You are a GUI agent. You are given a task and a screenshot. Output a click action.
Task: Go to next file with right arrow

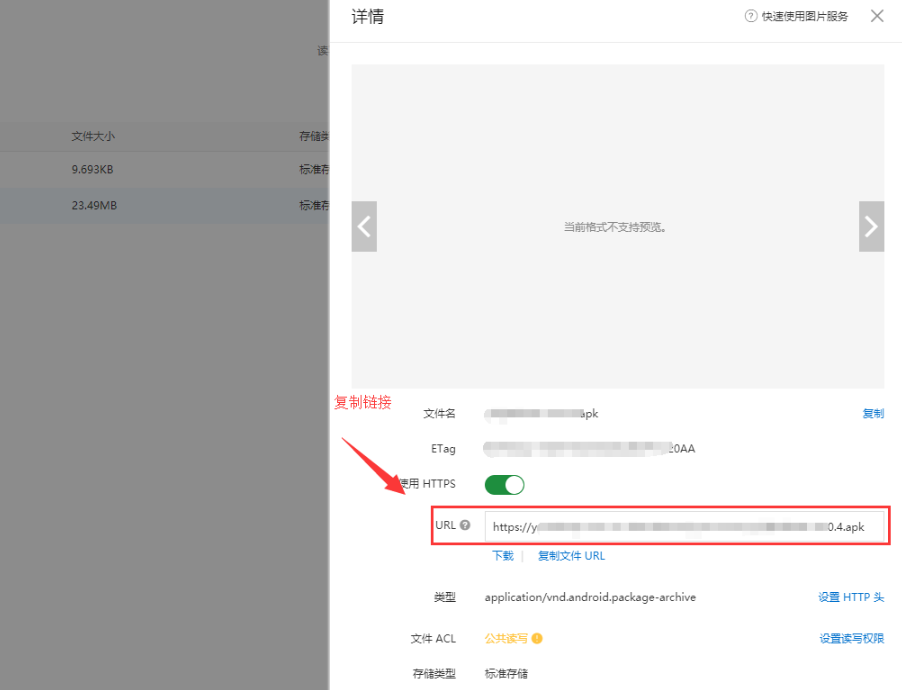(871, 226)
